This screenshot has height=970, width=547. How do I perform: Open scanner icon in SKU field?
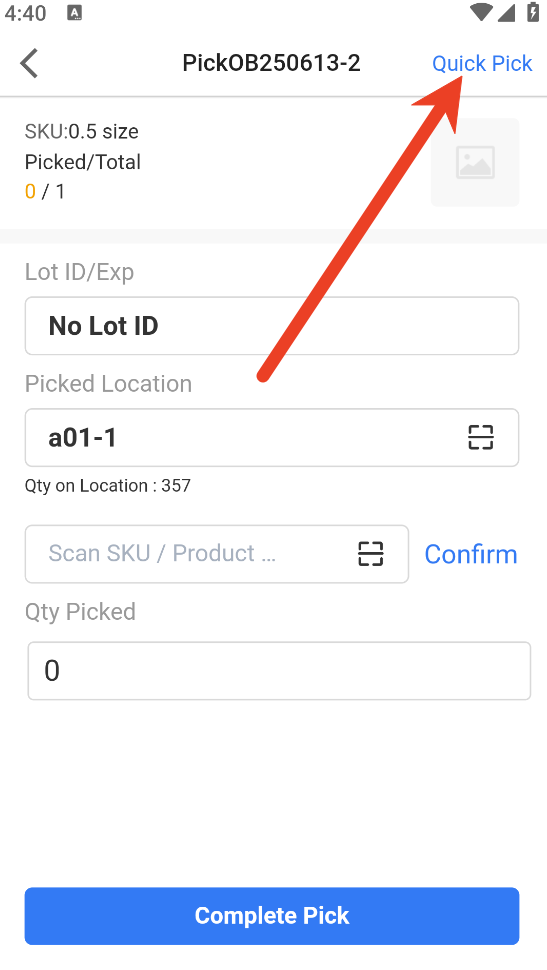(x=371, y=554)
